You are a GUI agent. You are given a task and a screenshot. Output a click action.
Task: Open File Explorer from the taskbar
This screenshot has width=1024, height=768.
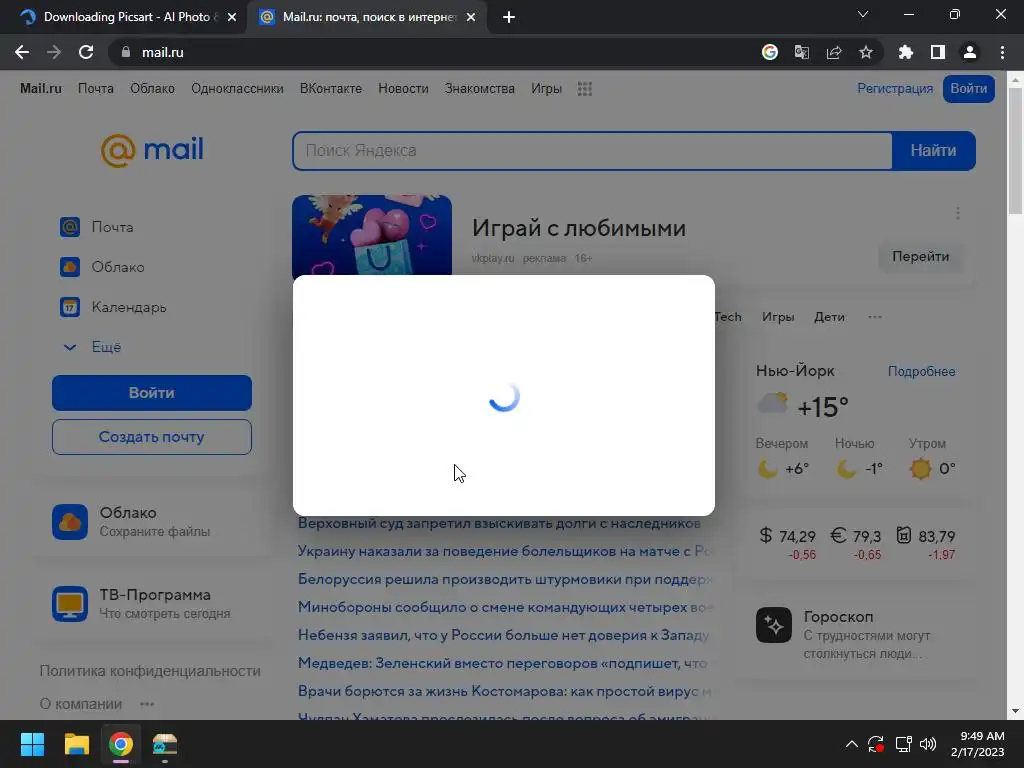click(x=76, y=744)
